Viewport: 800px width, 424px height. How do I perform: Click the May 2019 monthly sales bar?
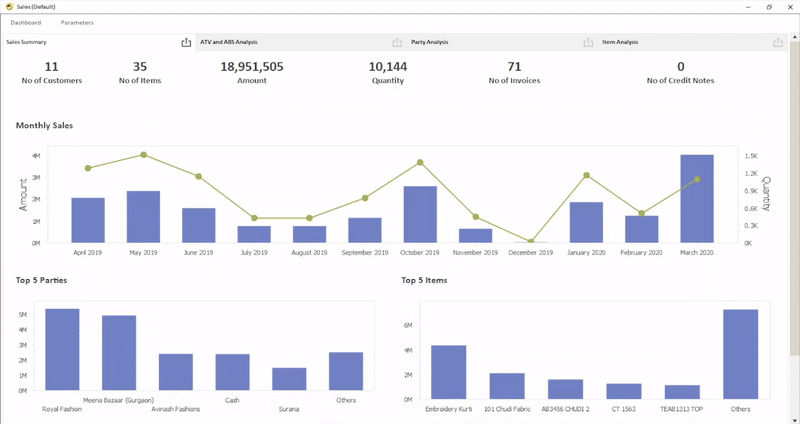(x=143, y=216)
